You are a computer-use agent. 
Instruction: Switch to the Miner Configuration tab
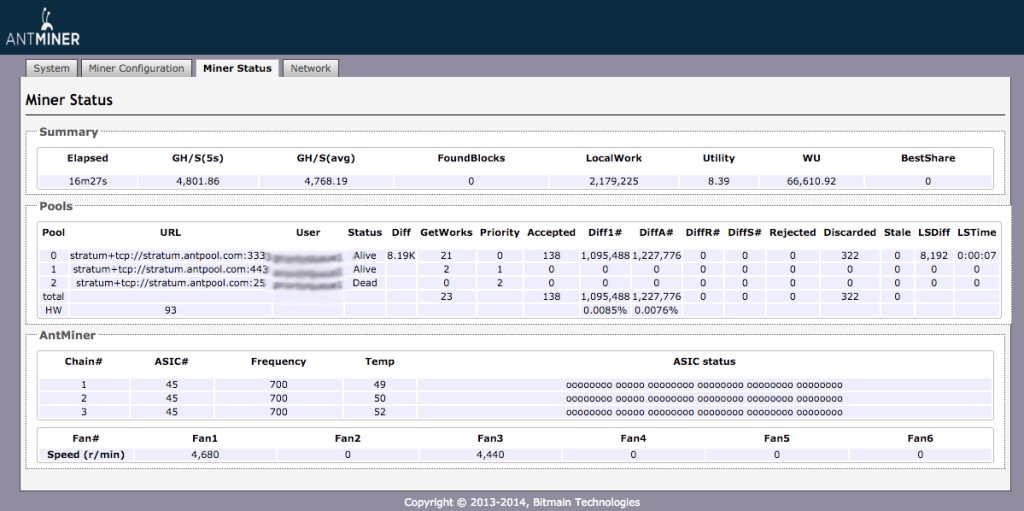[136, 69]
